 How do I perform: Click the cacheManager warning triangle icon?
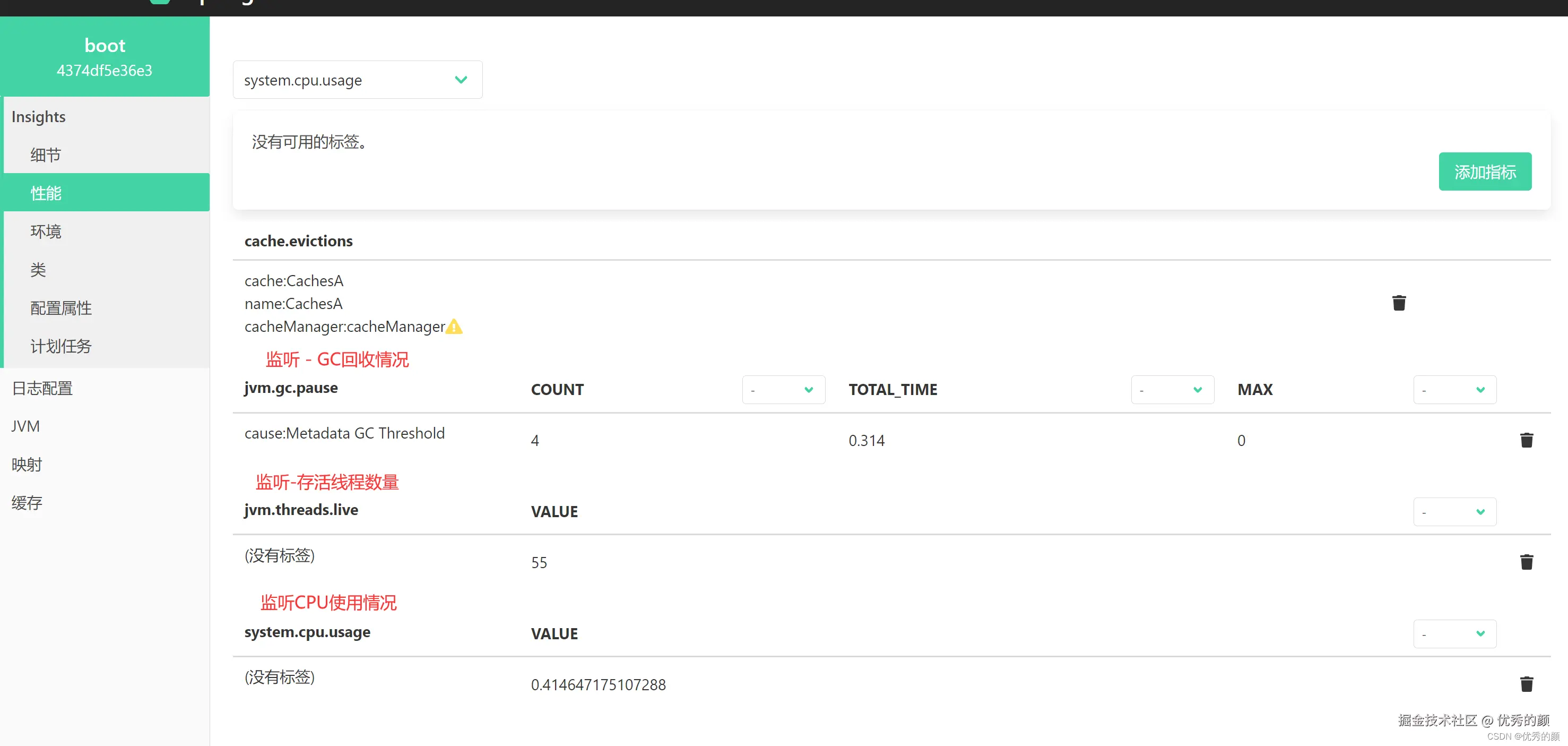[454, 327]
